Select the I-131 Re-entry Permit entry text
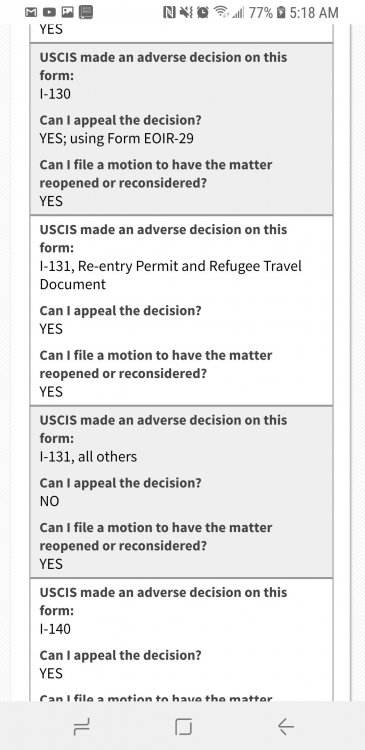The width and height of the screenshot is (365, 750). pos(171,275)
